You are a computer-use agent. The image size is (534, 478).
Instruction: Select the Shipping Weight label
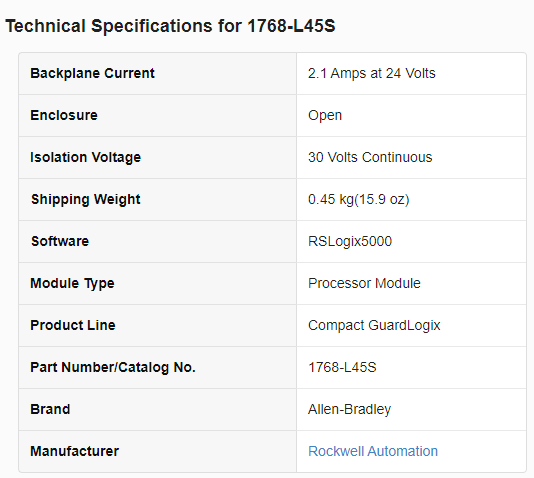coord(85,200)
